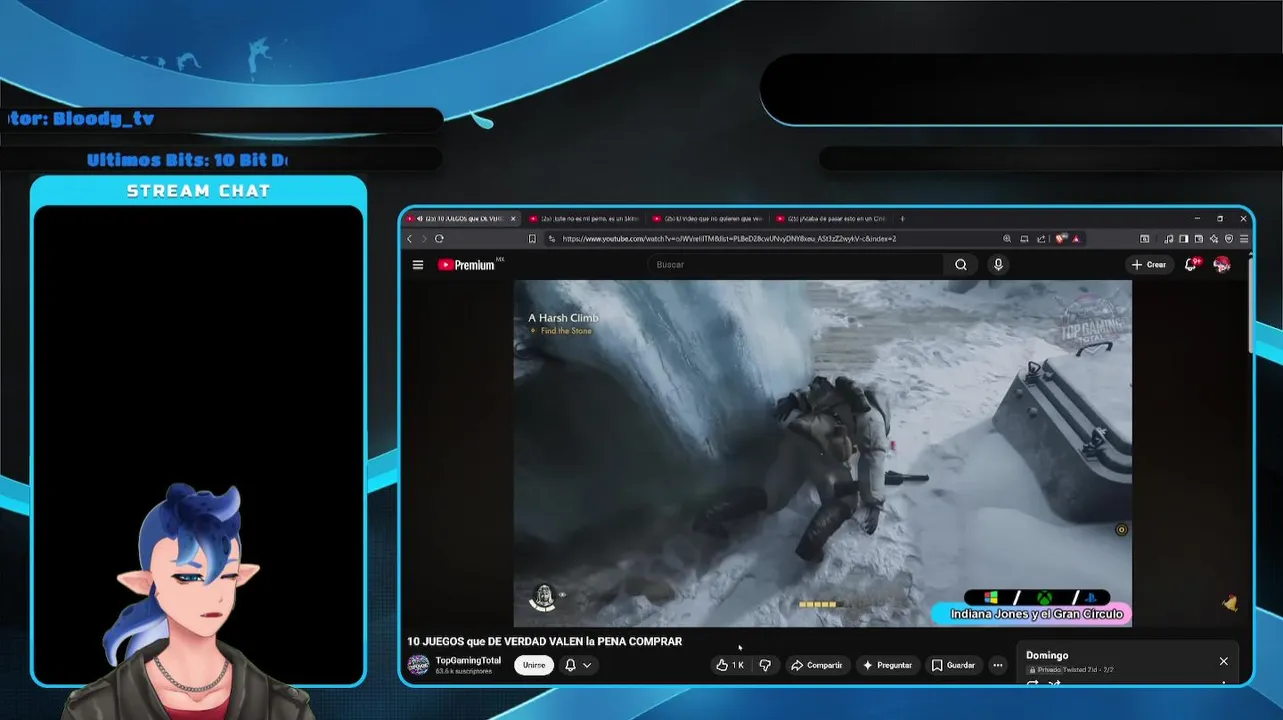Viewport: 1283px width, 720px height.
Task: Toggle the browser sidebar panel icon
Action: coord(1184,239)
